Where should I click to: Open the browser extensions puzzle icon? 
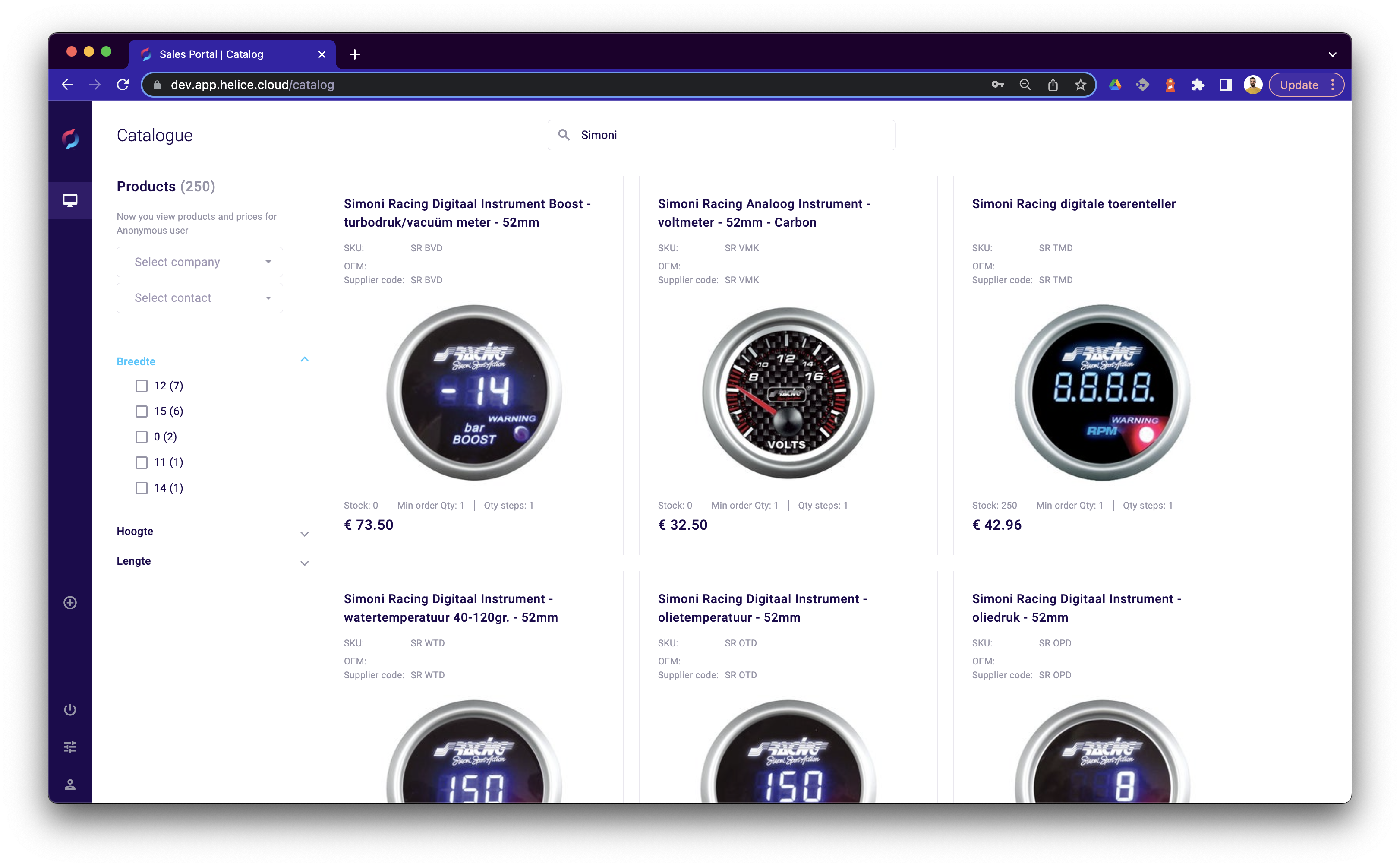1198,85
